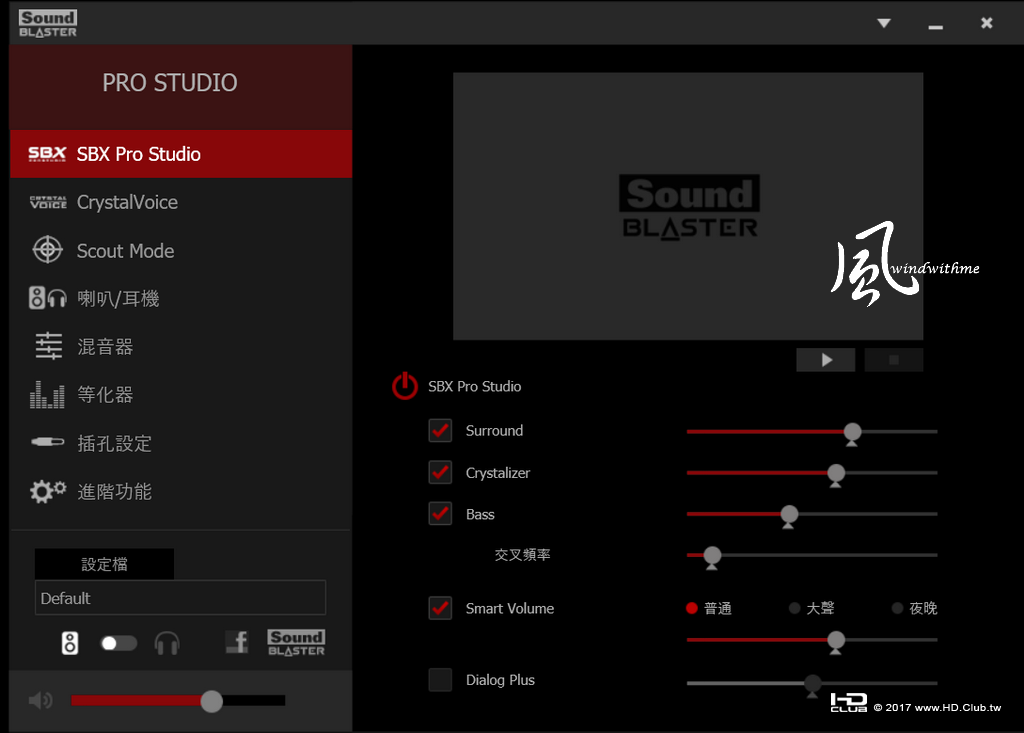Screen dimensions: 1024x733
Task: Click the SBX Pro Studio power icon
Action: point(404,386)
